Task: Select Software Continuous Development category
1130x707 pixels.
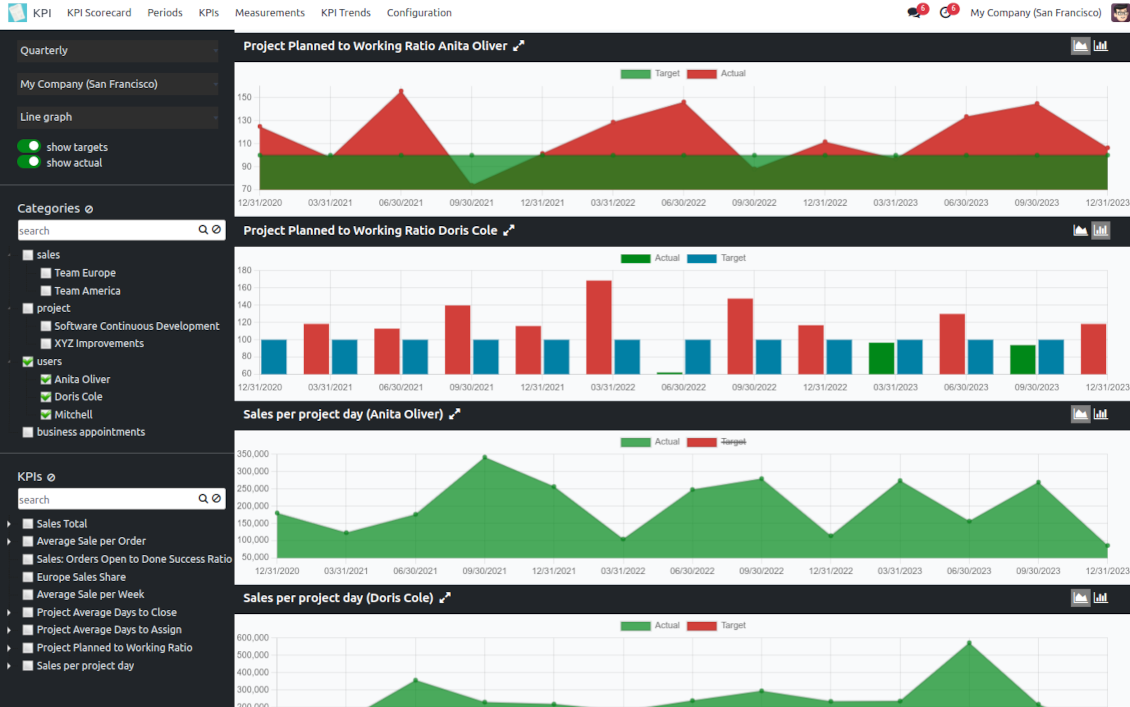Action: point(136,326)
